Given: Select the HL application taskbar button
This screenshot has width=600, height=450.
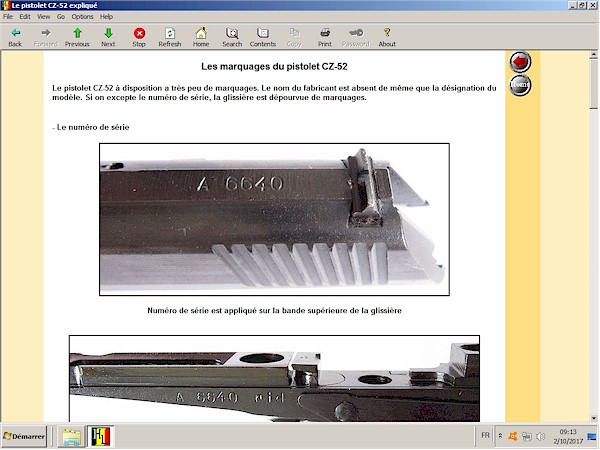Looking at the screenshot, I should click(x=101, y=437).
